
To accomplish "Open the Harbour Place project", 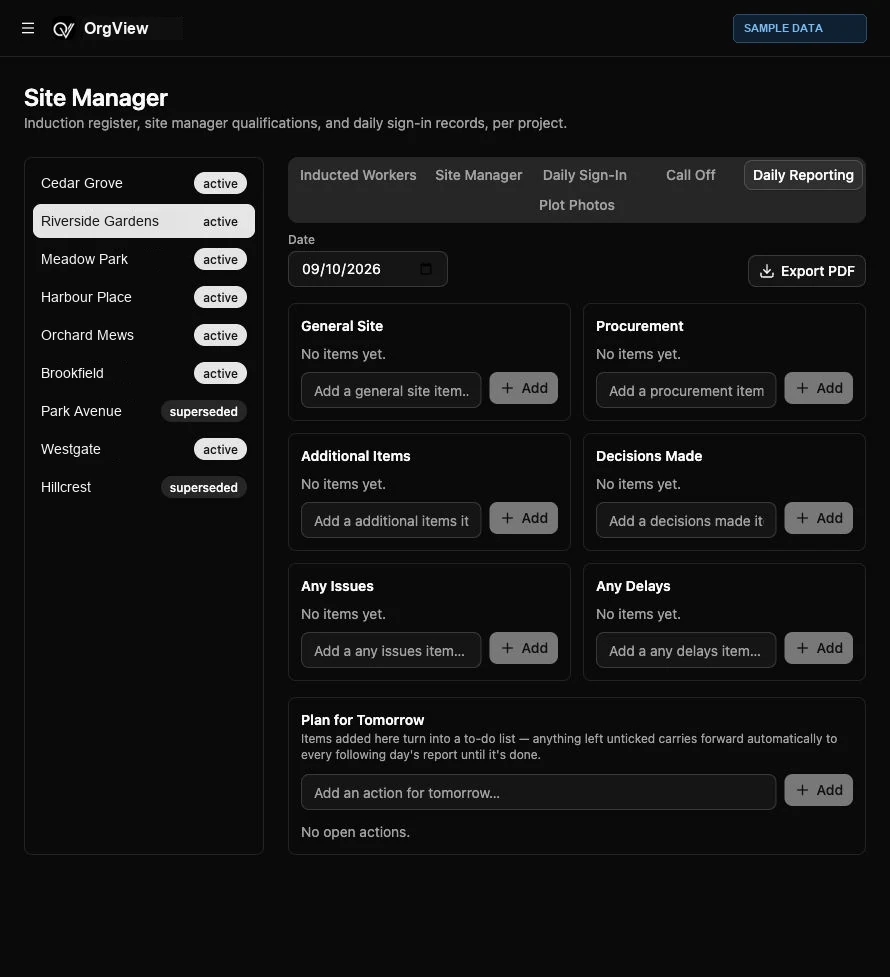I will pyautogui.click(x=143, y=297).
